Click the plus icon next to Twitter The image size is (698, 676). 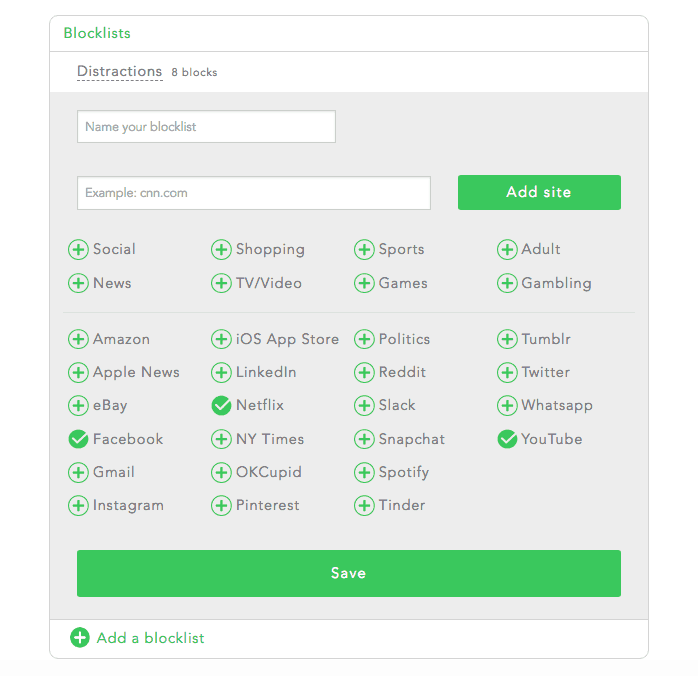click(x=507, y=372)
